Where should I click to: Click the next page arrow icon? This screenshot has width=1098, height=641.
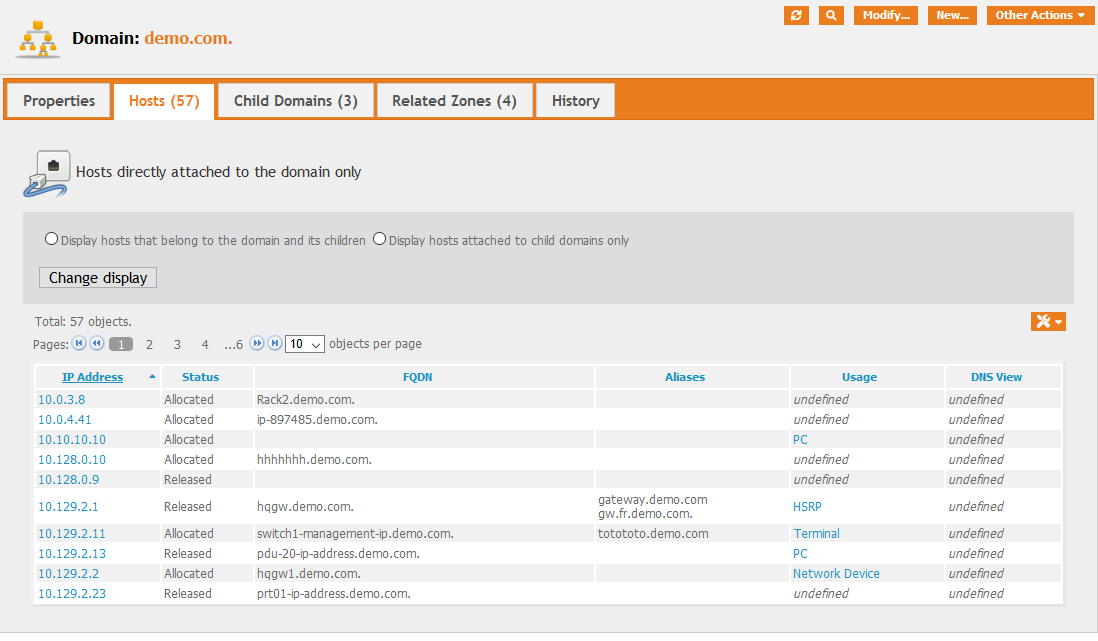[x=257, y=344]
